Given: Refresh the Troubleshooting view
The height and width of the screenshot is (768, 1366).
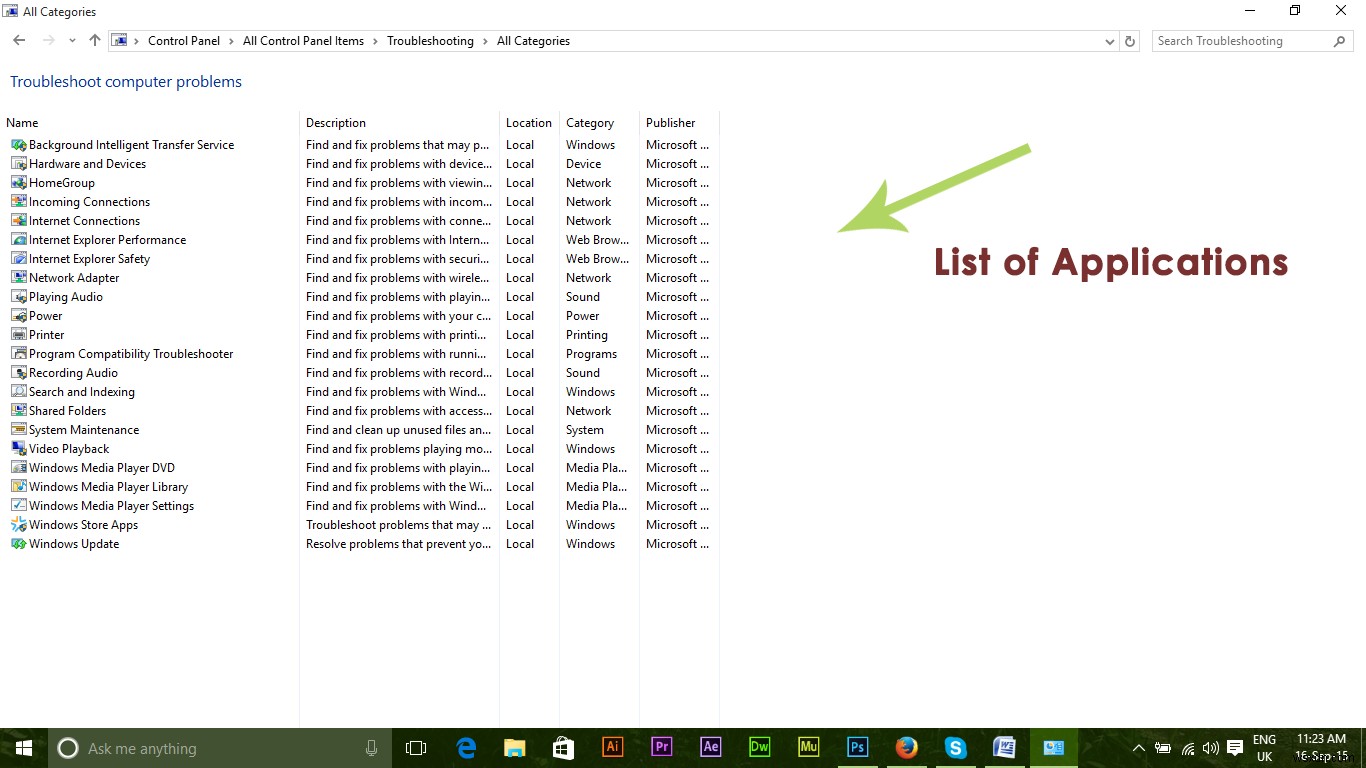Looking at the screenshot, I should coord(1130,41).
